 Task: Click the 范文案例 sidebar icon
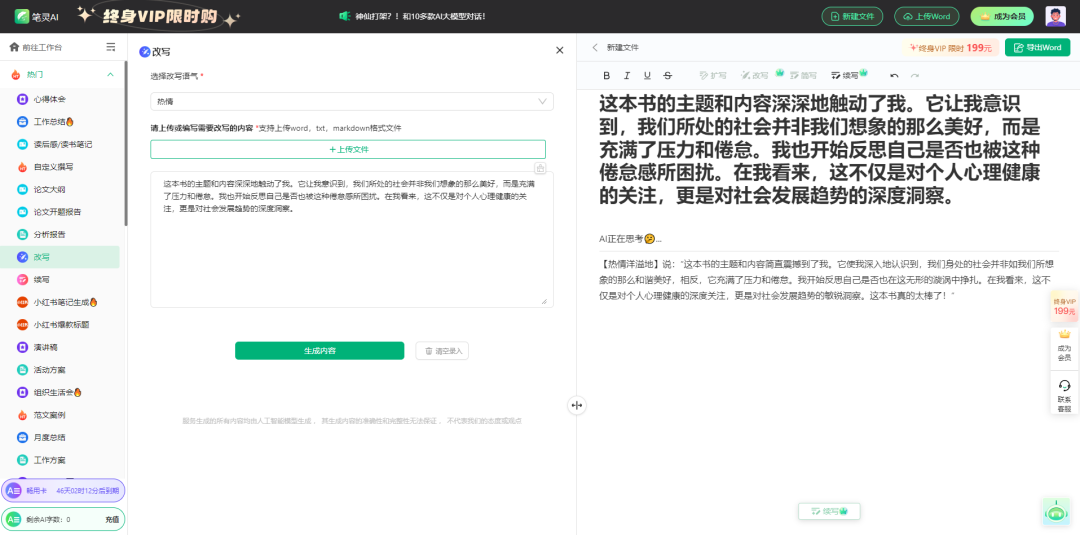22,415
